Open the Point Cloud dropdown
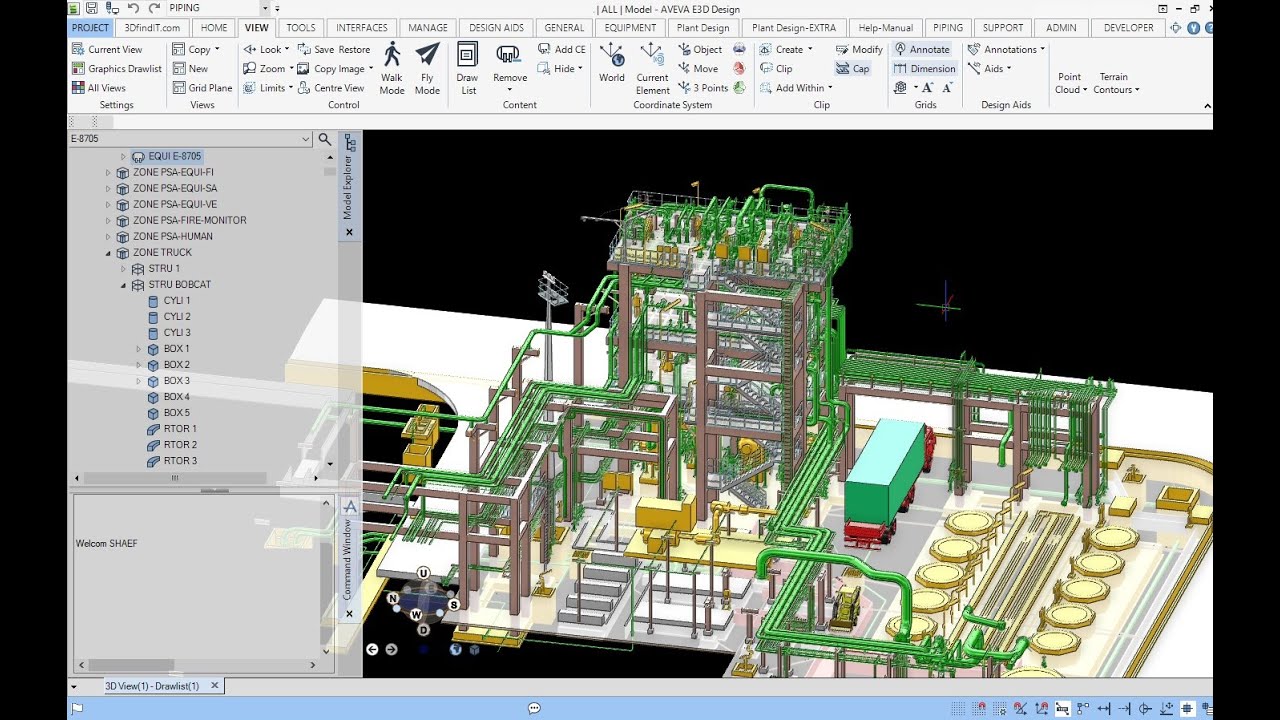The width and height of the screenshot is (1280, 720). pyautogui.click(x=1070, y=82)
